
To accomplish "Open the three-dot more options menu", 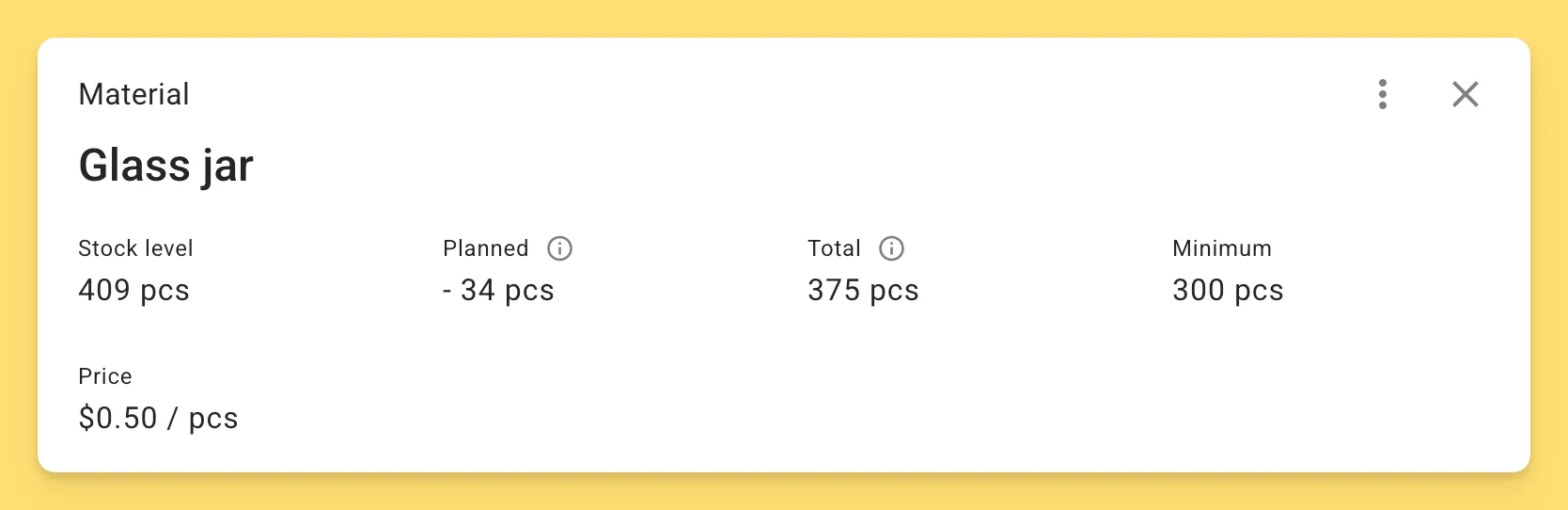I will (1382, 94).
